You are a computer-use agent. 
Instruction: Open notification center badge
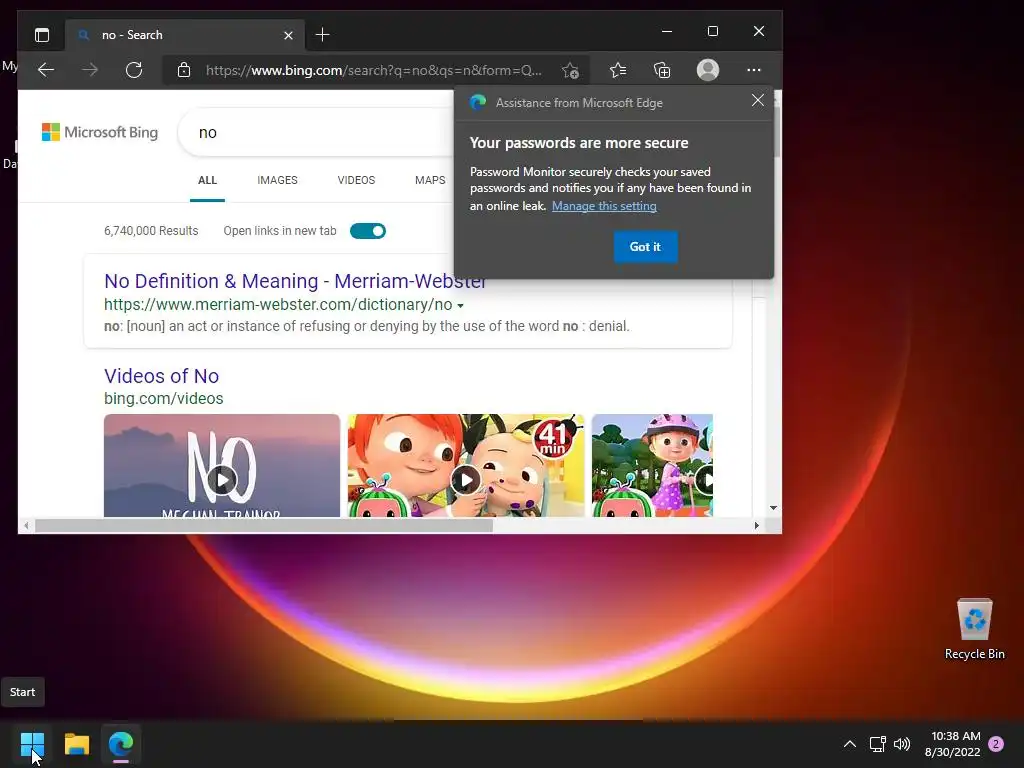[x=996, y=744]
